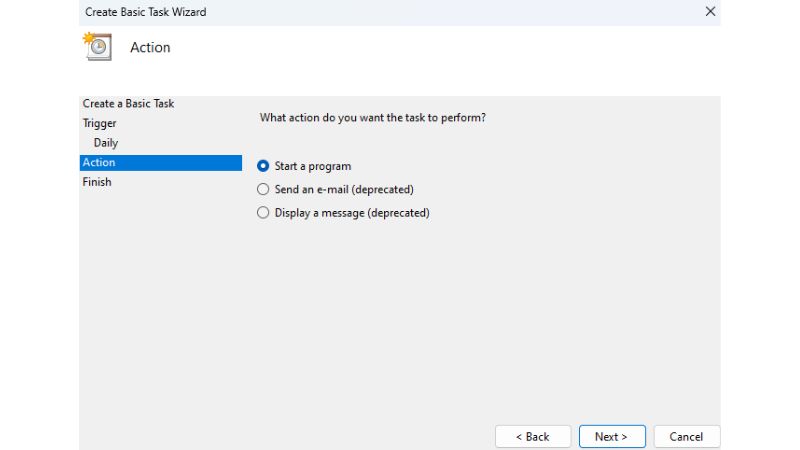The height and width of the screenshot is (450, 800).
Task: Click the Task Scheduler clock icon in header
Action: pyautogui.click(x=98, y=47)
